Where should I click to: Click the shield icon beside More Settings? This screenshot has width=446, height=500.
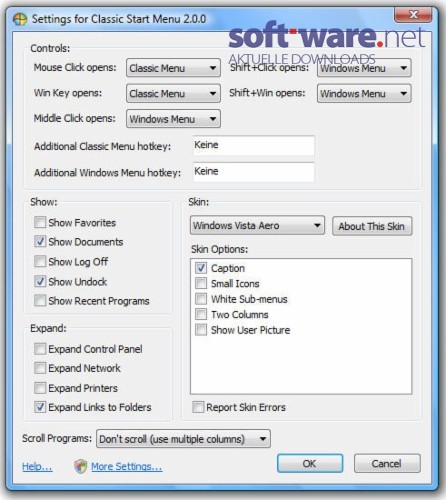[80, 466]
